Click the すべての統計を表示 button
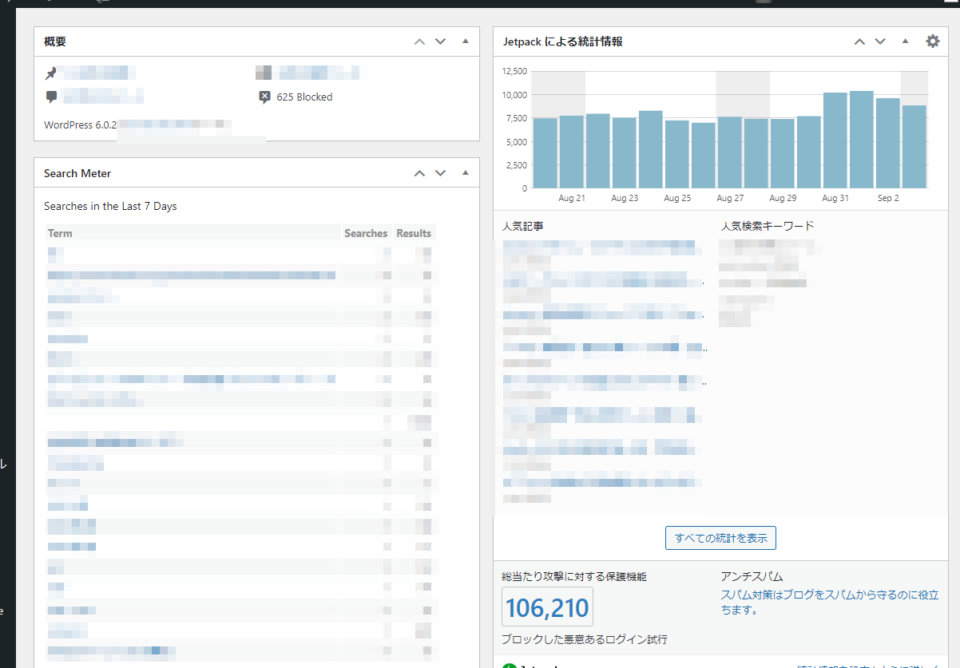The height and width of the screenshot is (668, 960). [720, 537]
